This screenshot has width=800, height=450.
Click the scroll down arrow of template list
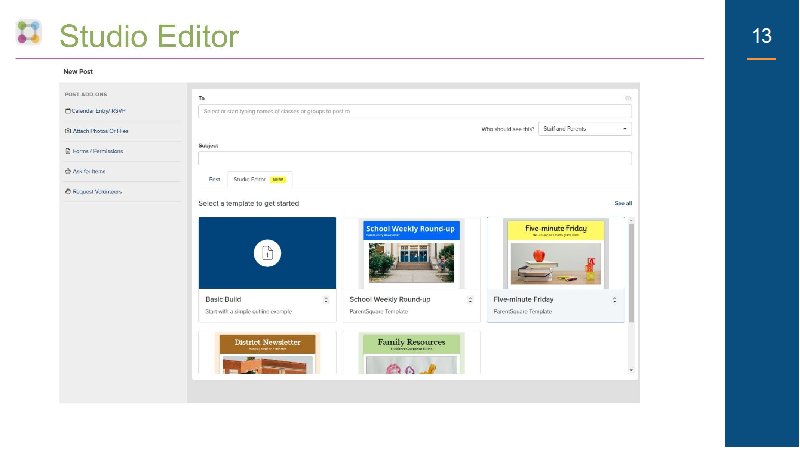pos(631,370)
